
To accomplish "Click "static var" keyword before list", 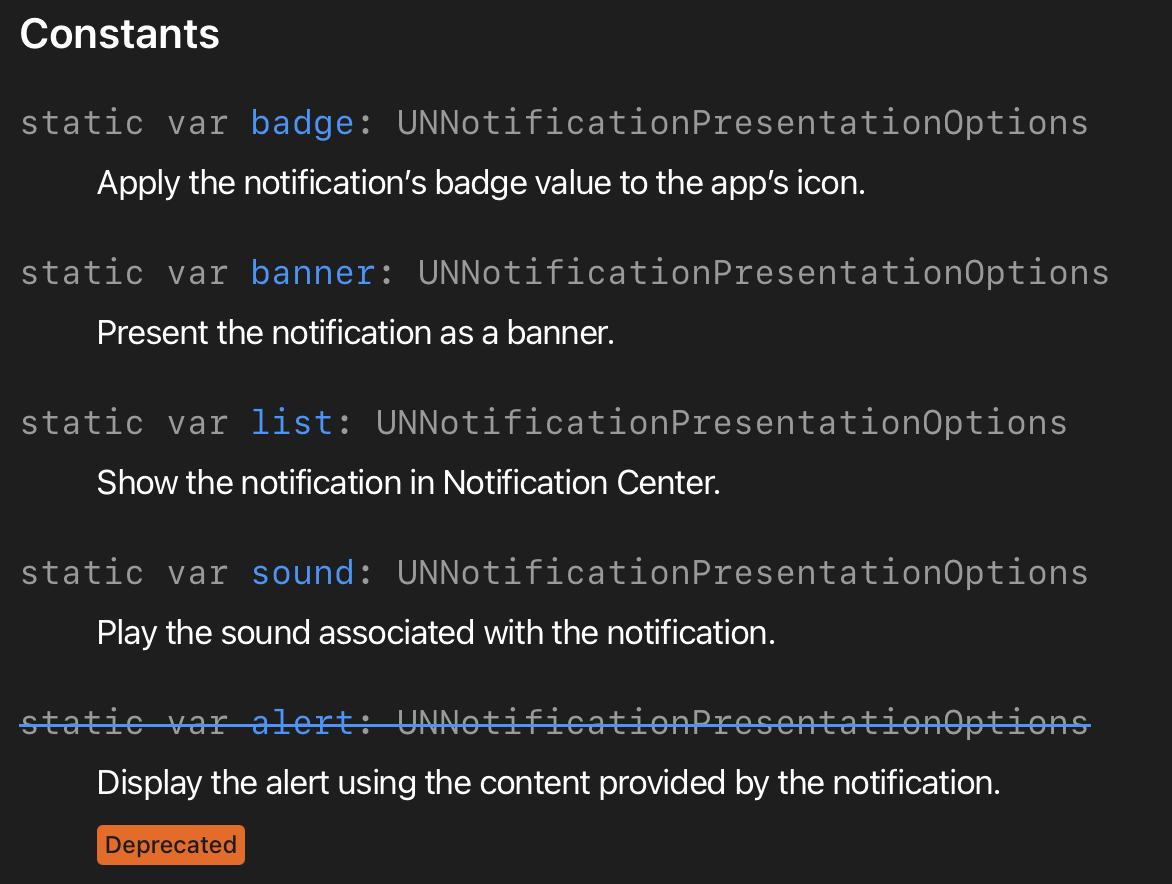I will (x=124, y=423).
